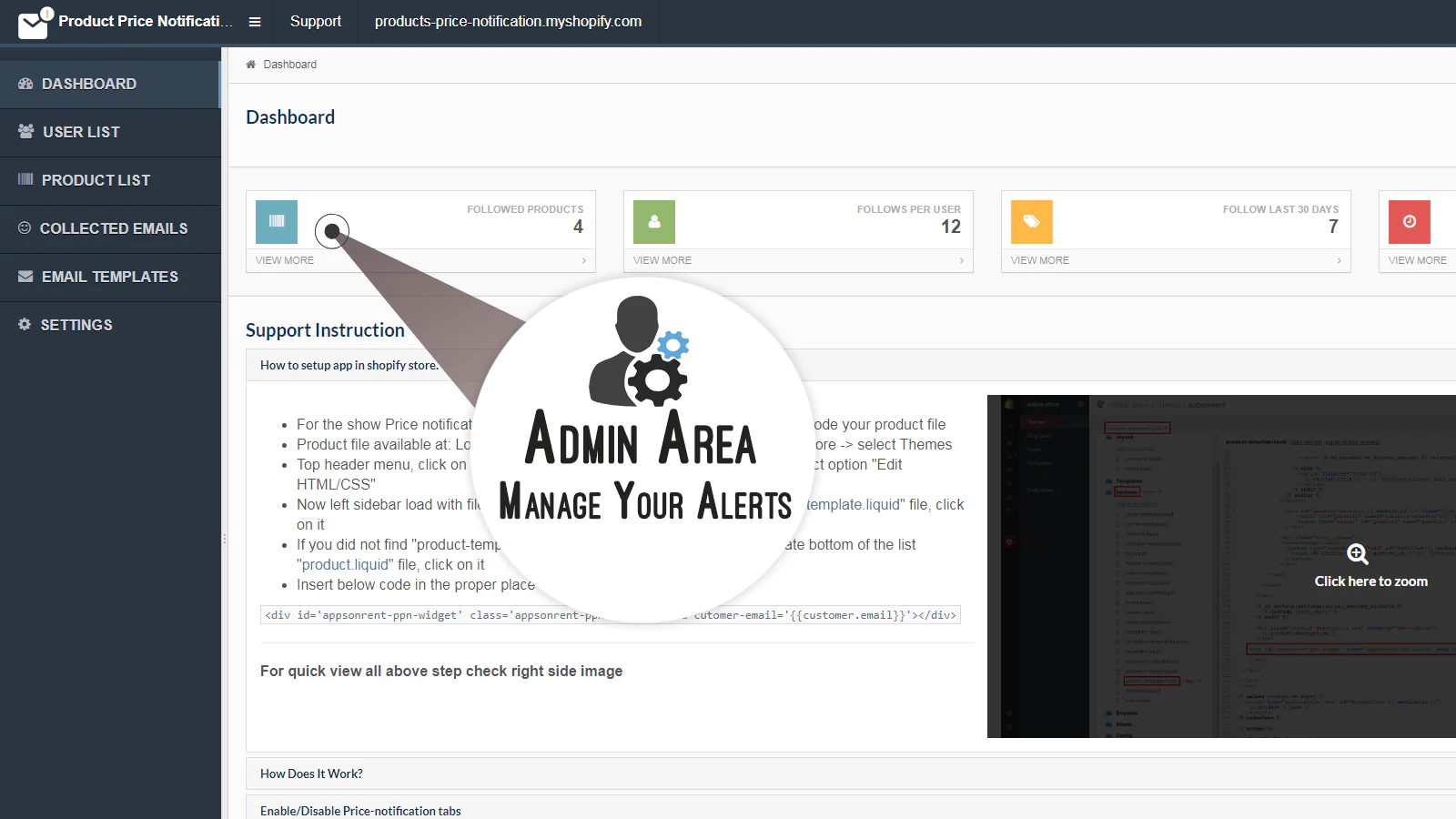Click the sidebar resize handle dots
This screenshot has width=1456, height=819.
pos(225,539)
